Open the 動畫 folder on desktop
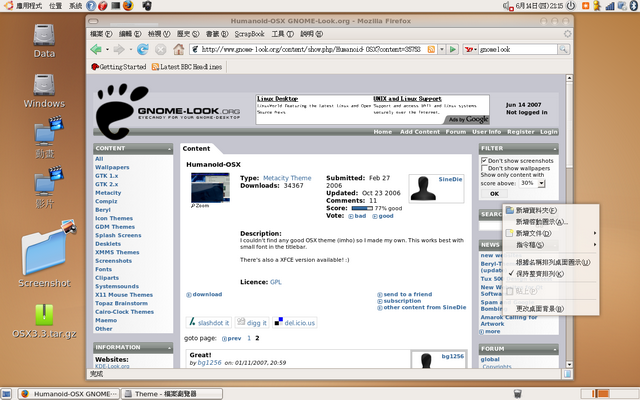640x400 pixels. coord(45,138)
